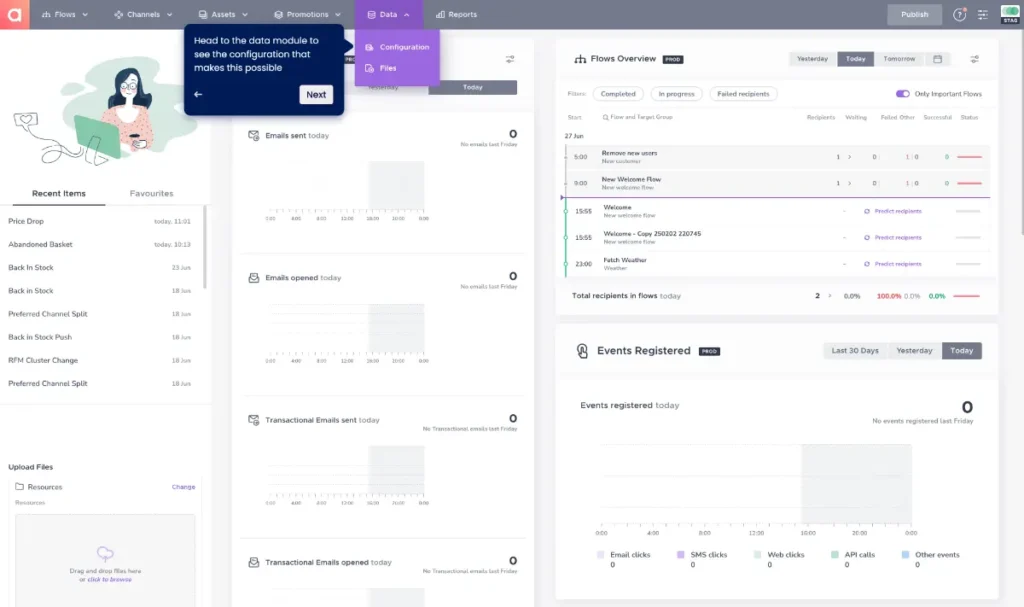The image size is (1024, 607).
Task: Switch to the Favourites tab
Action: (x=151, y=193)
